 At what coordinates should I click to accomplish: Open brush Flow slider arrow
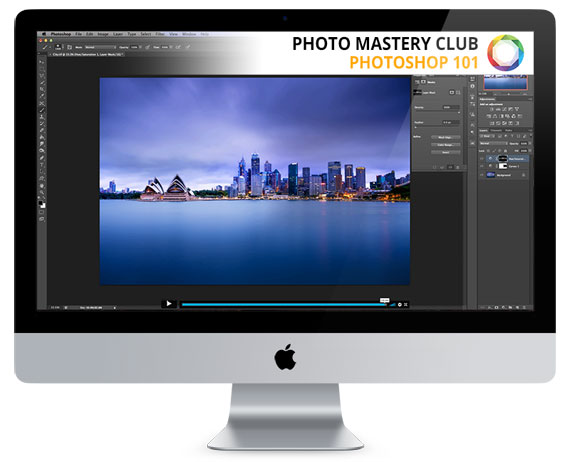pyautogui.click(x=171, y=47)
